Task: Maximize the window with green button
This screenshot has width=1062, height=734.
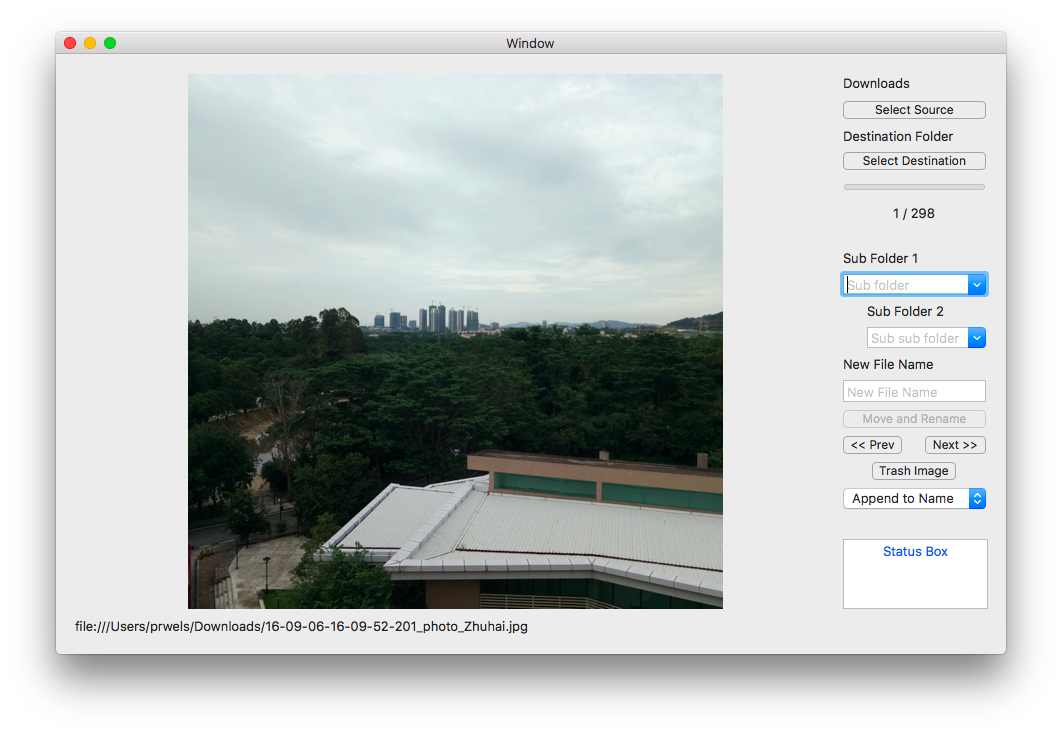Action: (110, 43)
